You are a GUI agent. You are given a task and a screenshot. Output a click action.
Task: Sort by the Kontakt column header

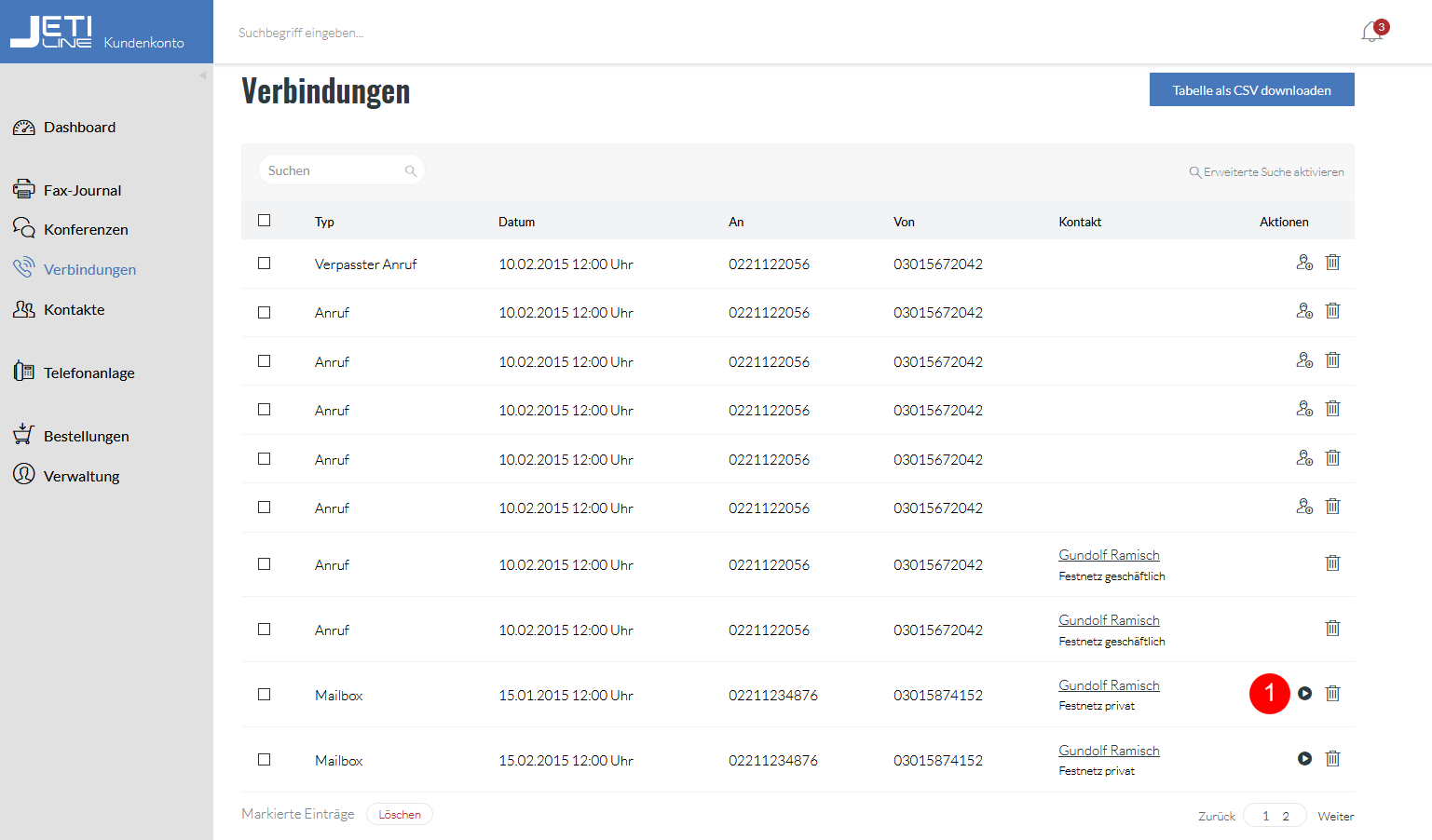(x=1080, y=222)
